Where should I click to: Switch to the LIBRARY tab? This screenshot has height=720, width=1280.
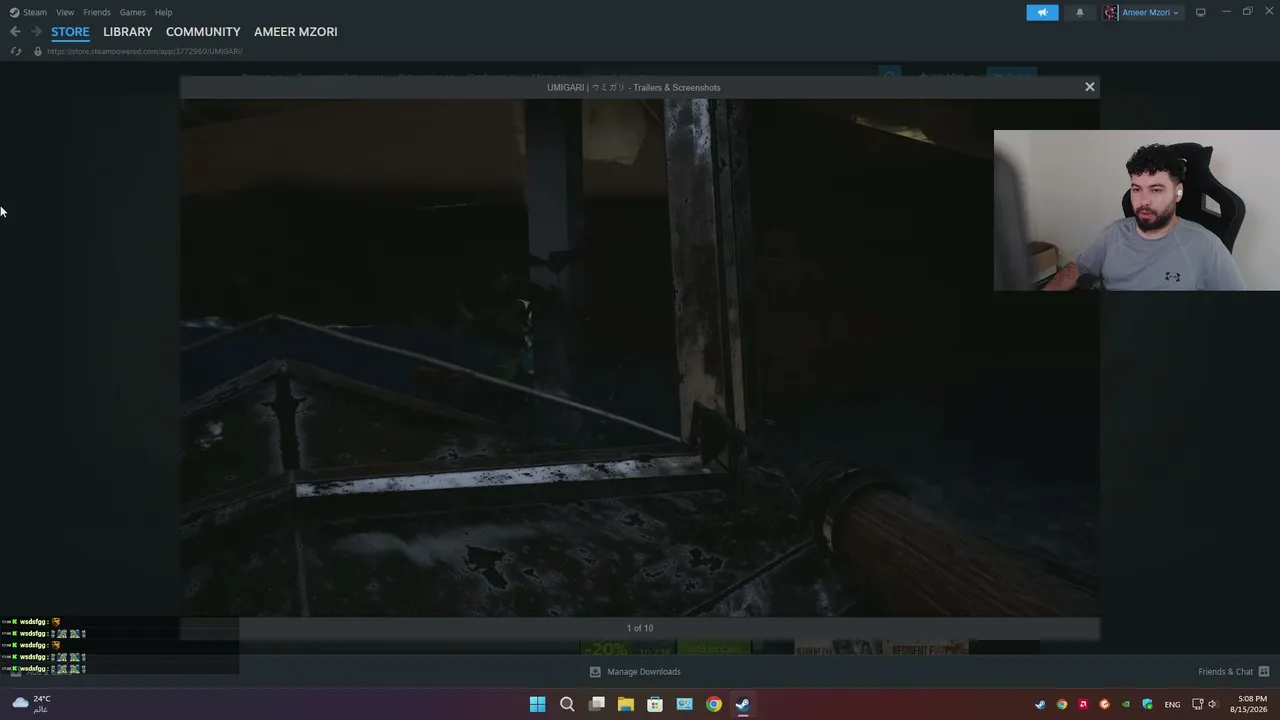(128, 32)
